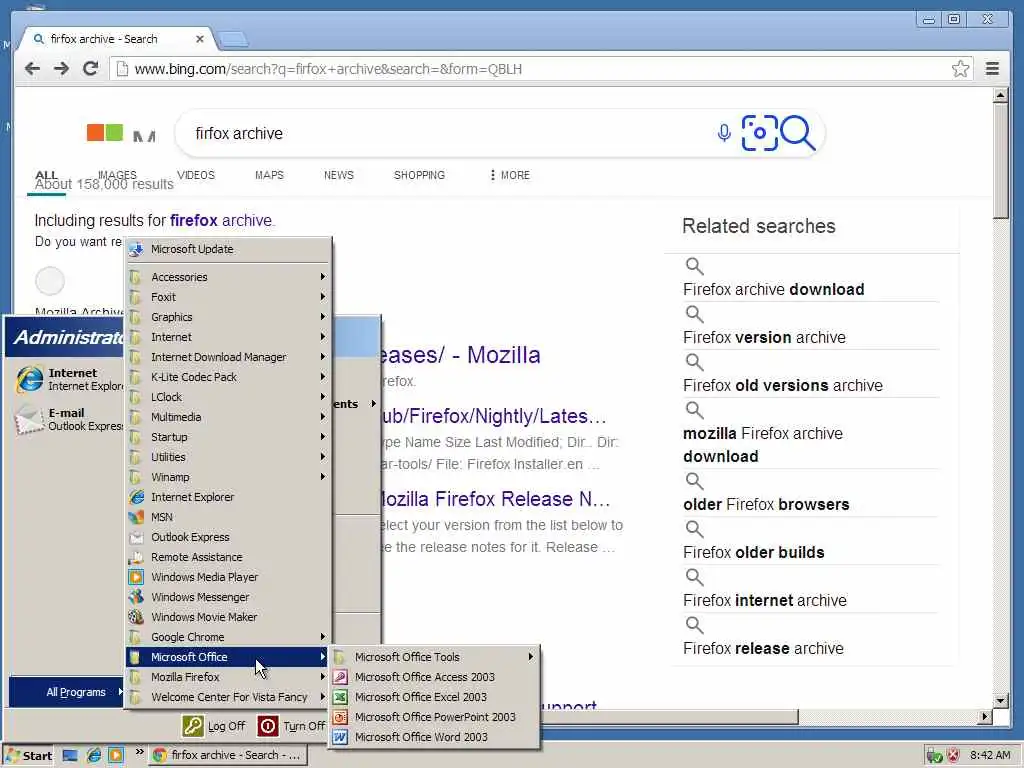The image size is (1024, 768).
Task: Expand Microsoft Office Tools submenu
Action: [x=434, y=657]
